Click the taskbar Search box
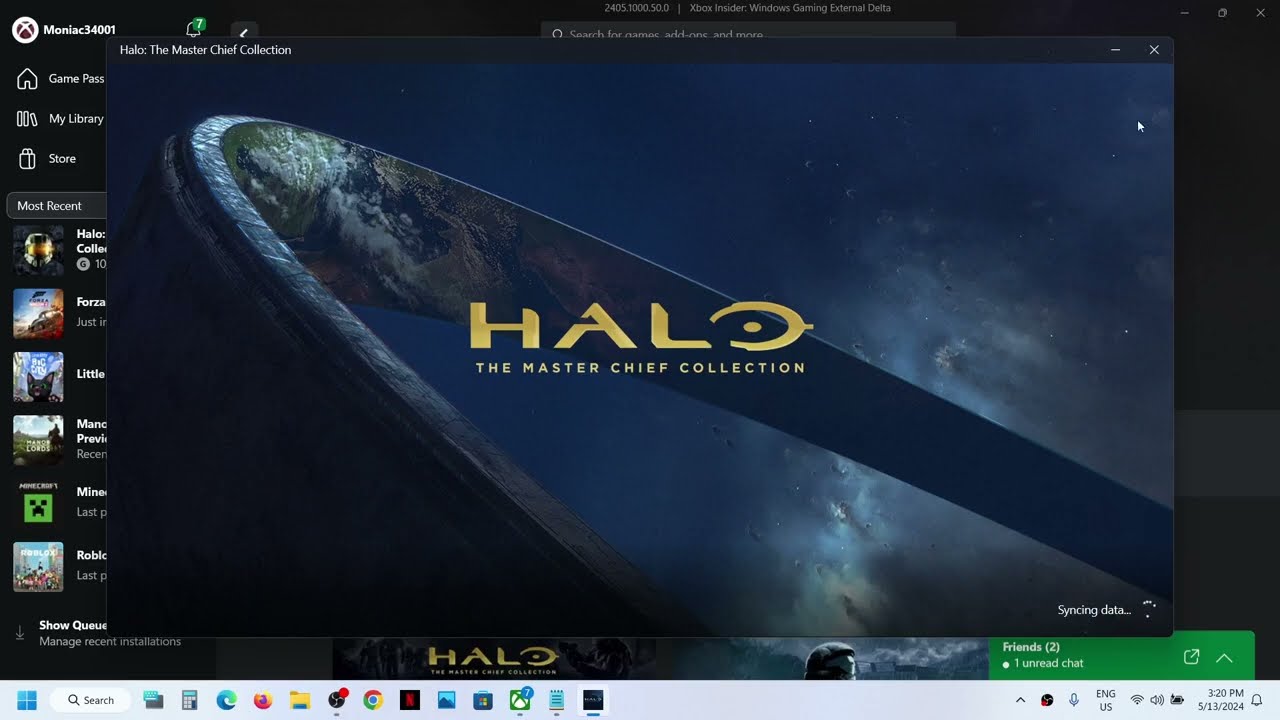Viewport: 1280px width, 720px height. (x=90, y=700)
